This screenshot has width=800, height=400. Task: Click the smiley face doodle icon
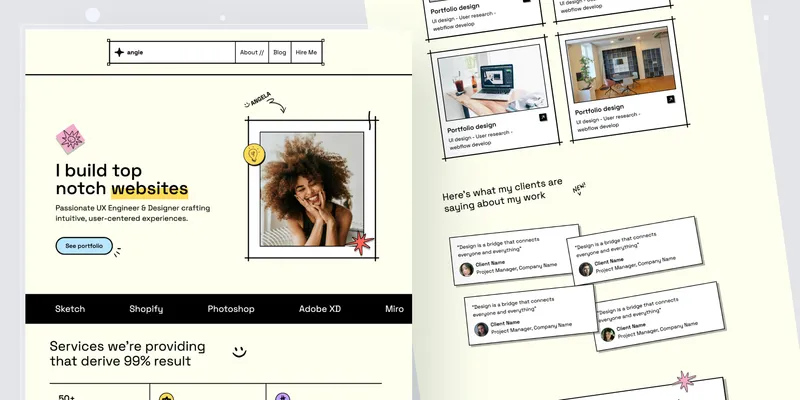click(238, 350)
